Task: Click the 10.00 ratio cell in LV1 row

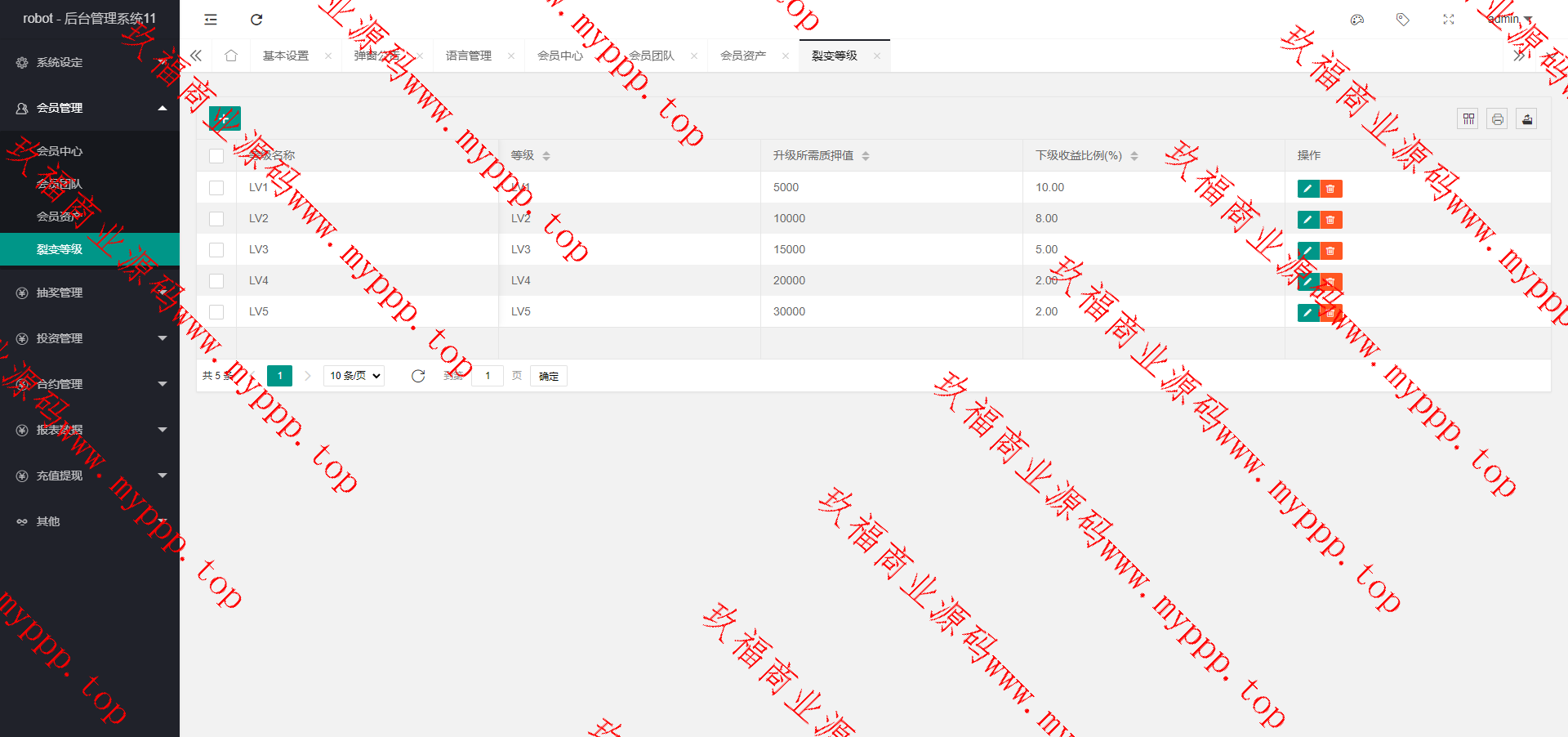Action: click(x=1154, y=187)
